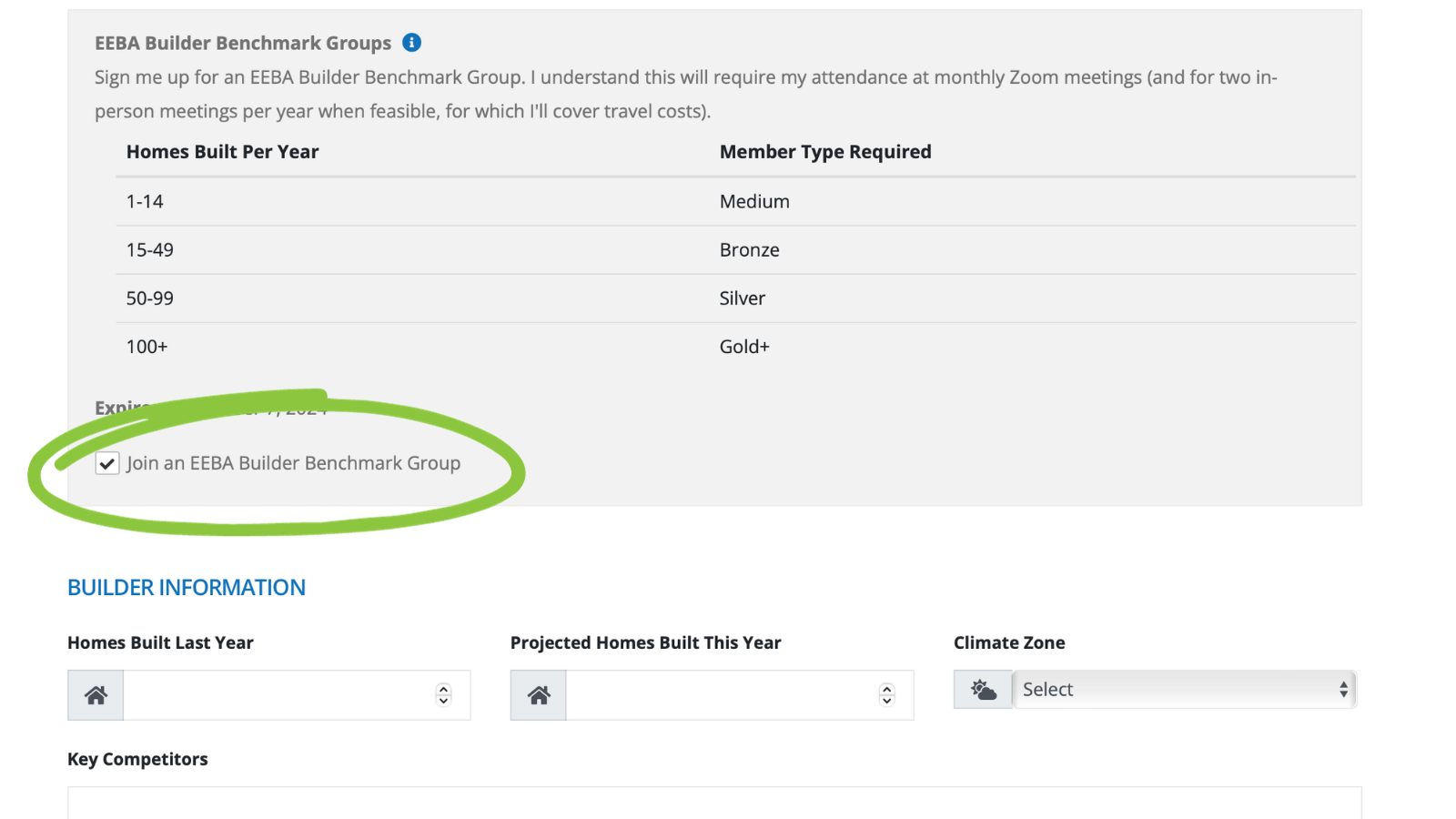Click the Member Type Required column header
This screenshot has height=819, width=1456.
tap(825, 152)
